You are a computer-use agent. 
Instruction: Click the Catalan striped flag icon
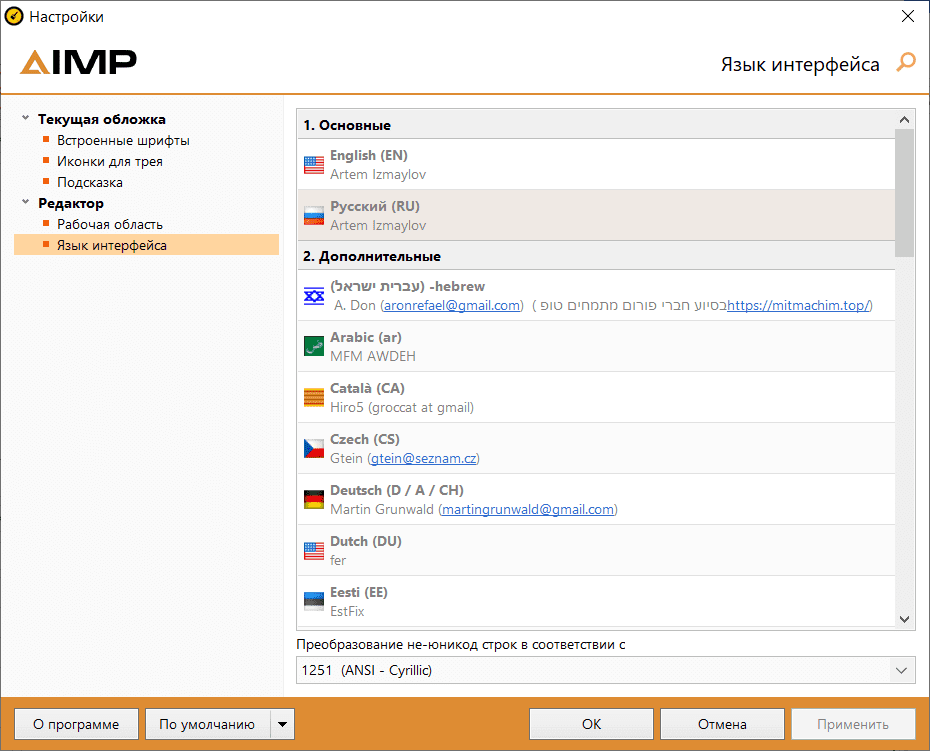[x=314, y=397]
